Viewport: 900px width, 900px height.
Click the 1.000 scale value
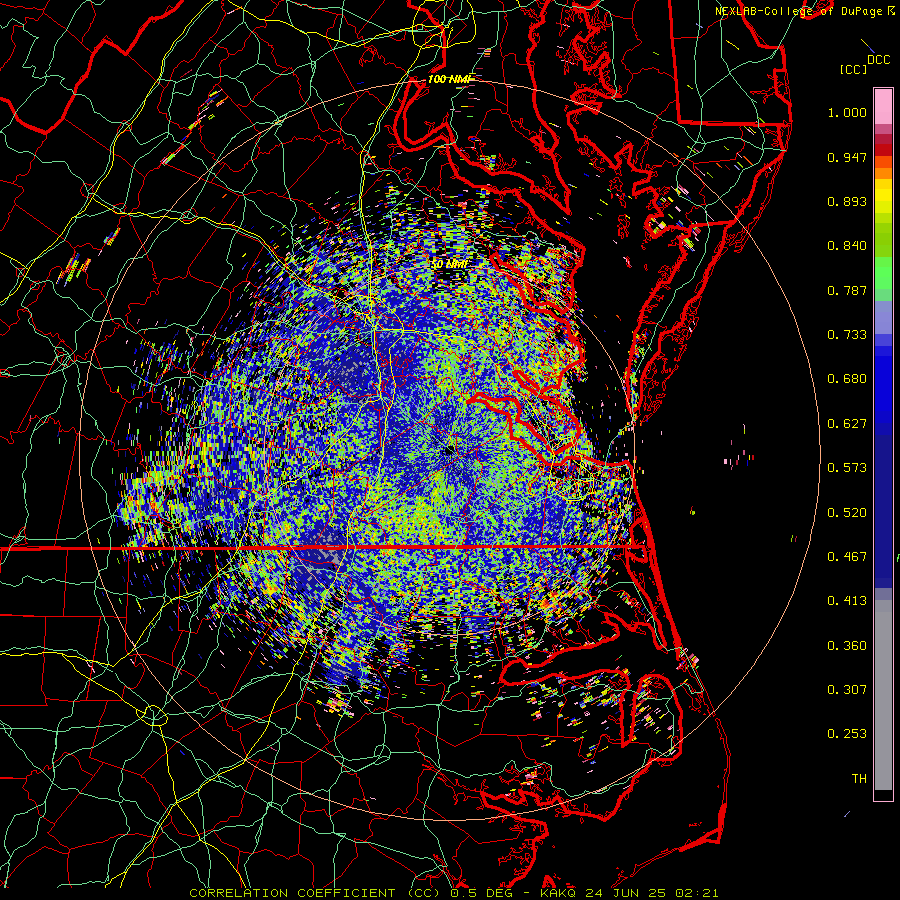[847, 112]
